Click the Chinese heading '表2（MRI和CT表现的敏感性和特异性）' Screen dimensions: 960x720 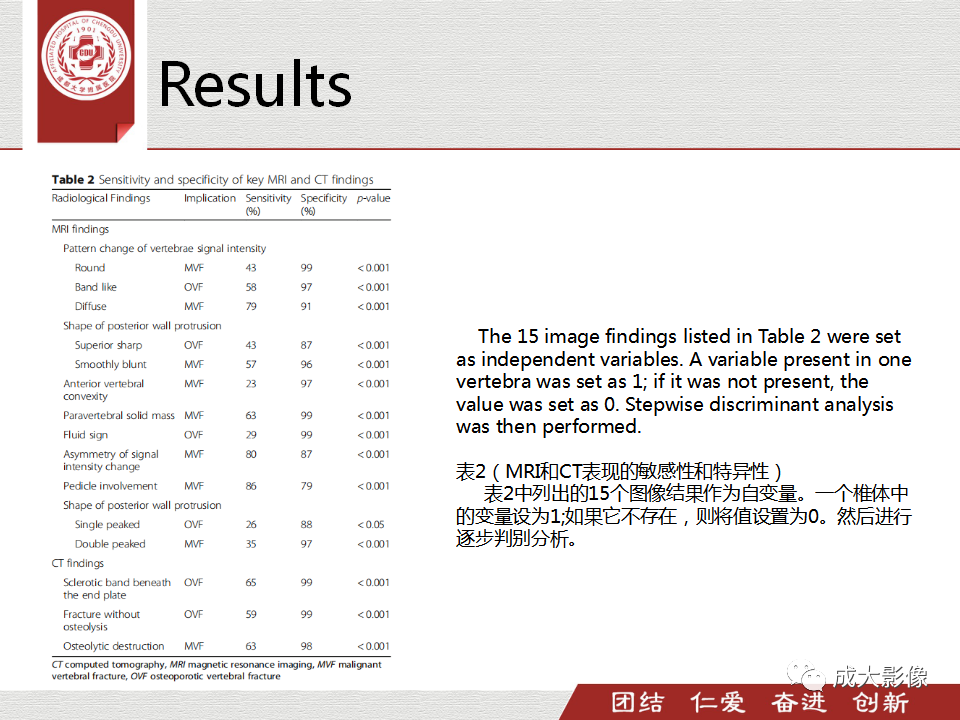620,471
